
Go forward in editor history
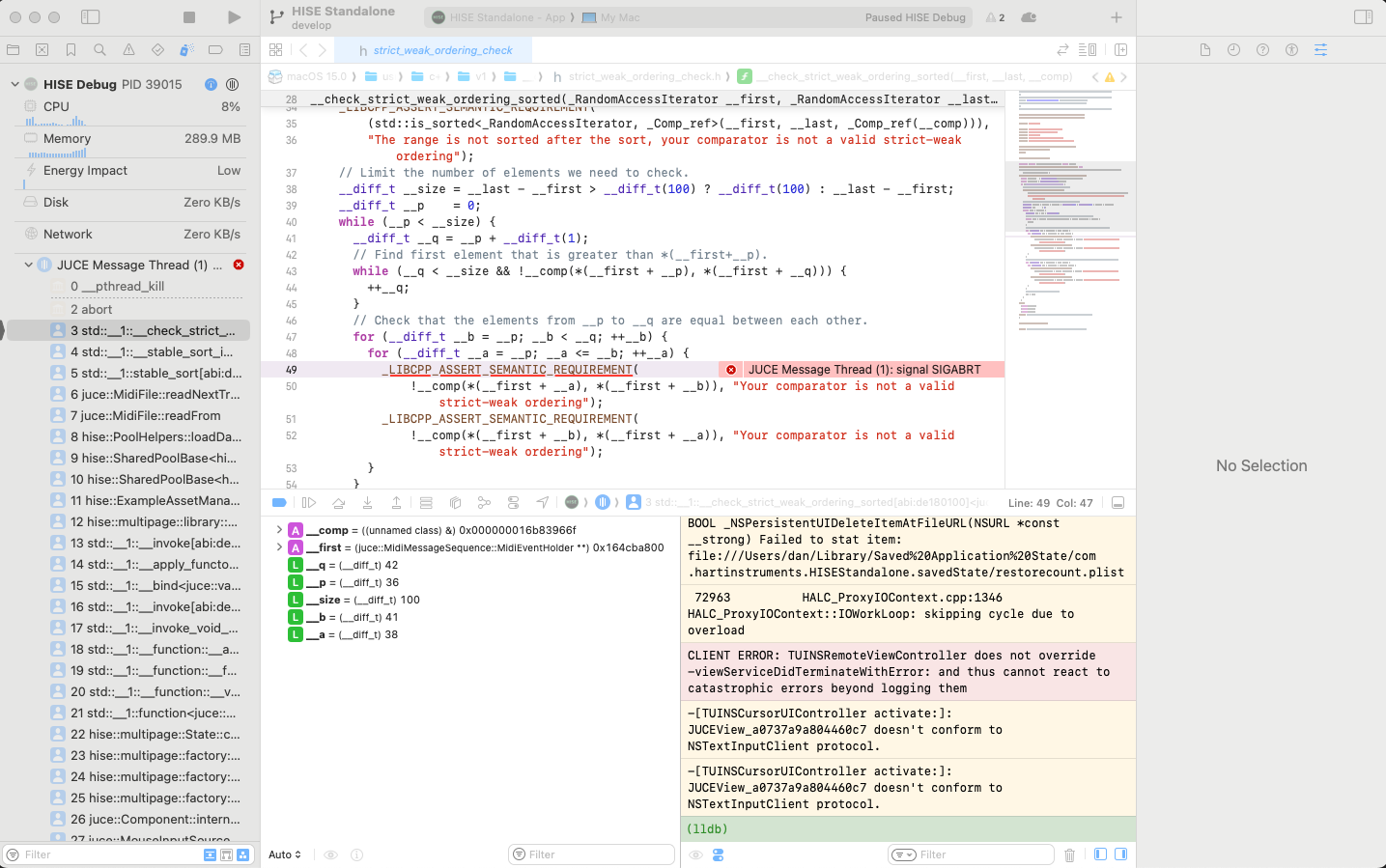click(x=323, y=50)
